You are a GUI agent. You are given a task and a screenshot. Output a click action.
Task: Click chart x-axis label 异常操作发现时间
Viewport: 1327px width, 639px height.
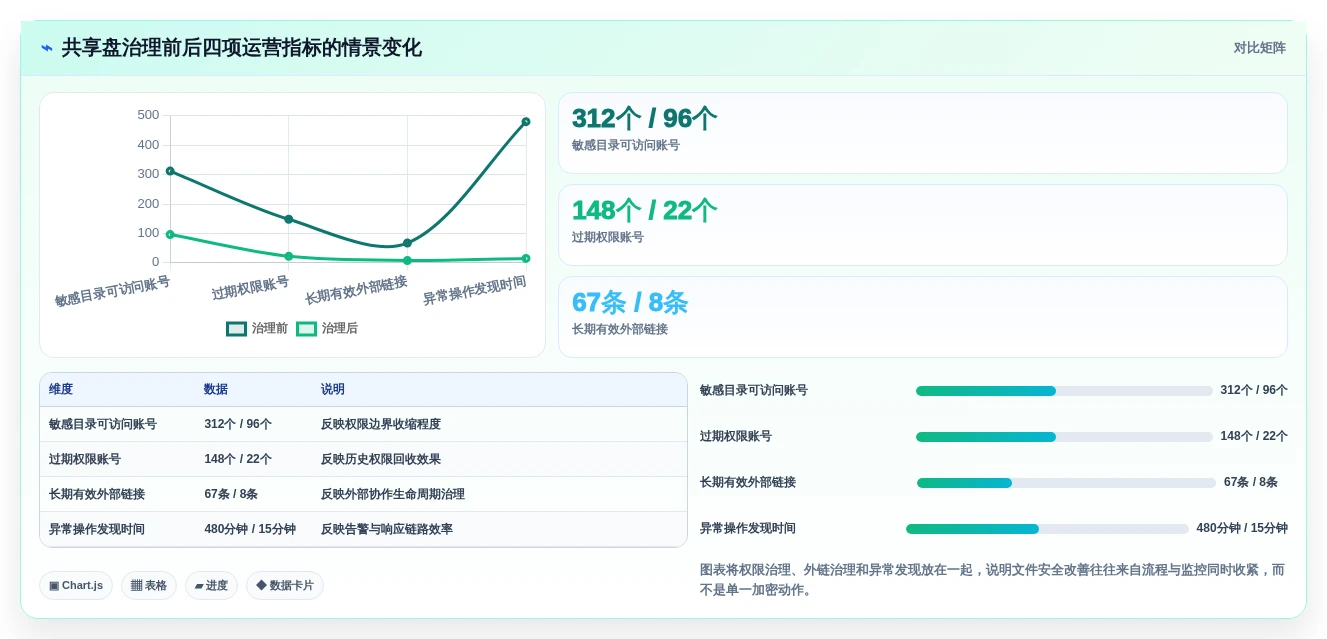click(474, 291)
